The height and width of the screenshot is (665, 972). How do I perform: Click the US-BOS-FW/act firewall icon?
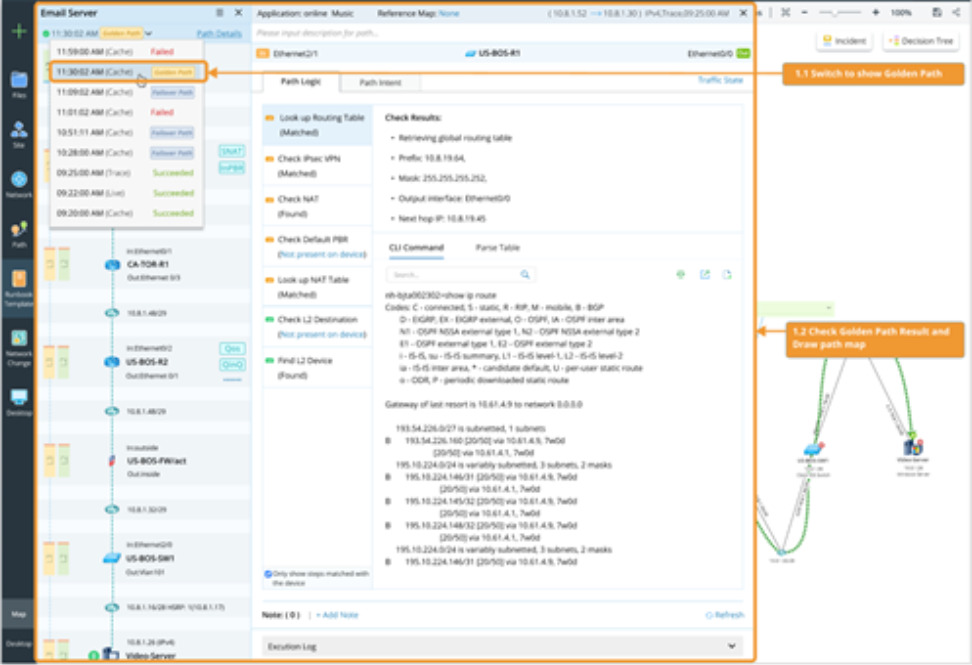click(112, 460)
